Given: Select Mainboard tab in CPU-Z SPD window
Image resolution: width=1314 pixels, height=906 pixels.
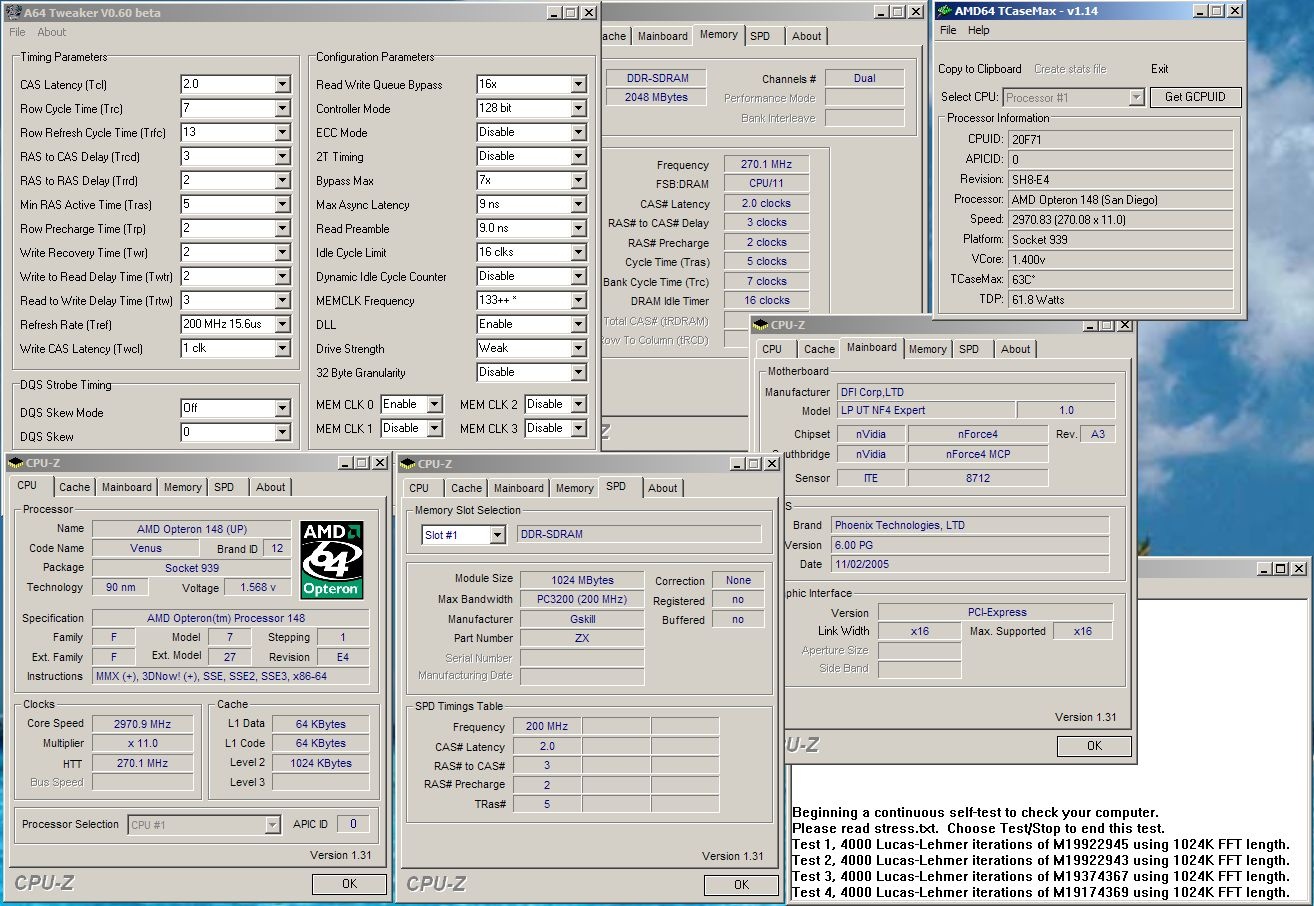Looking at the screenshot, I should tap(519, 488).
